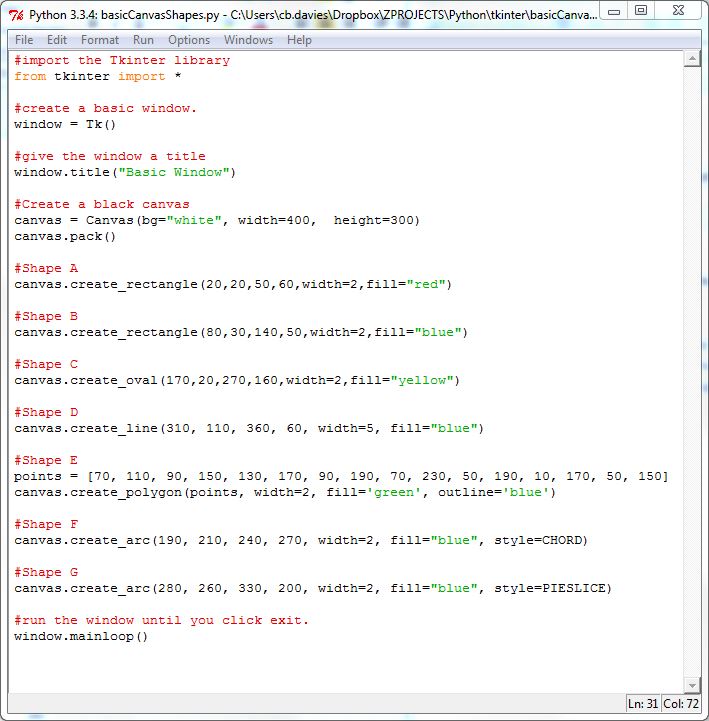Screen dimensions: 709x721
Task: Click the 'from tkinter import *' line
Action: tap(97, 76)
